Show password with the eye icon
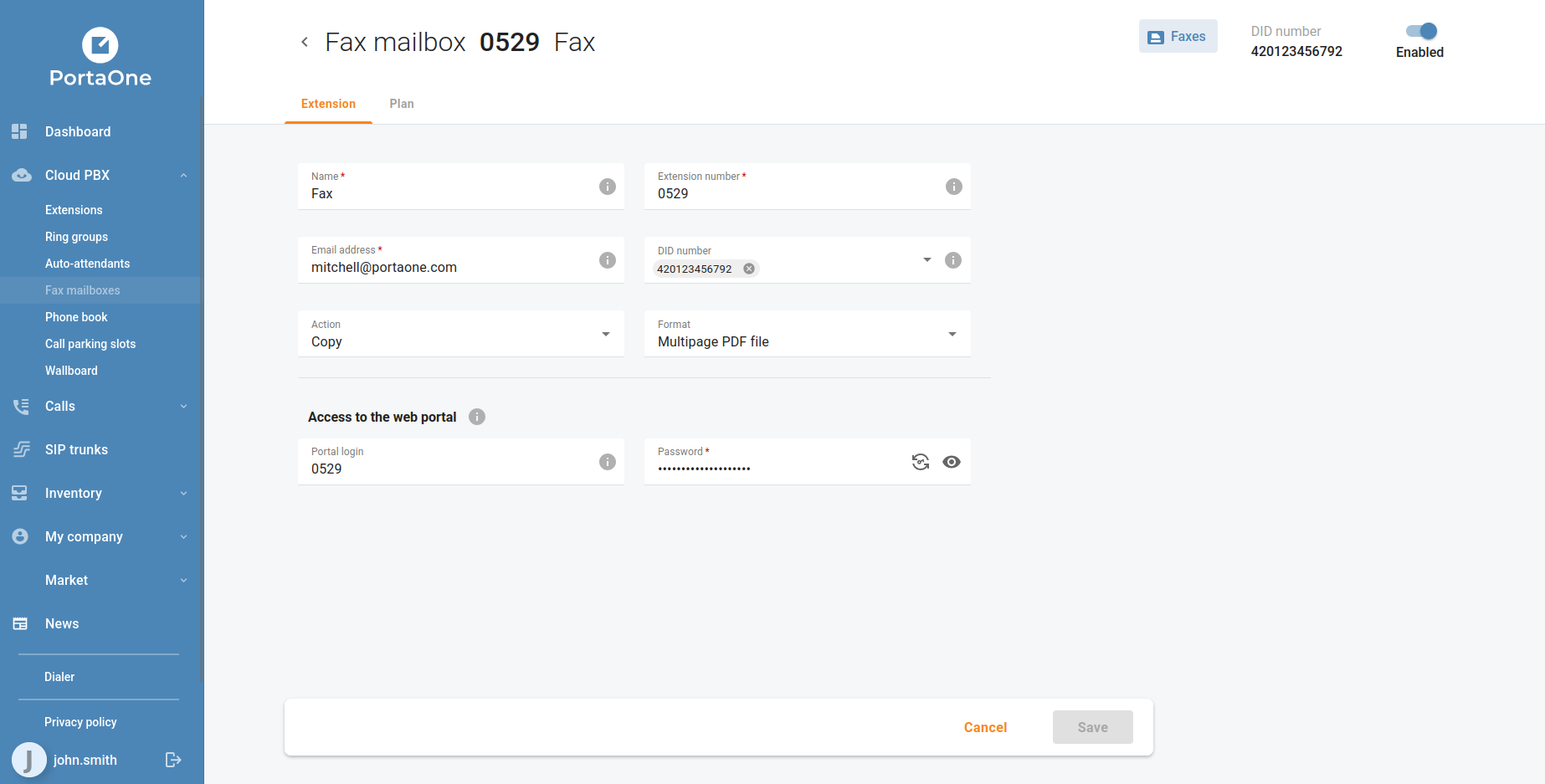 click(952, 462)
